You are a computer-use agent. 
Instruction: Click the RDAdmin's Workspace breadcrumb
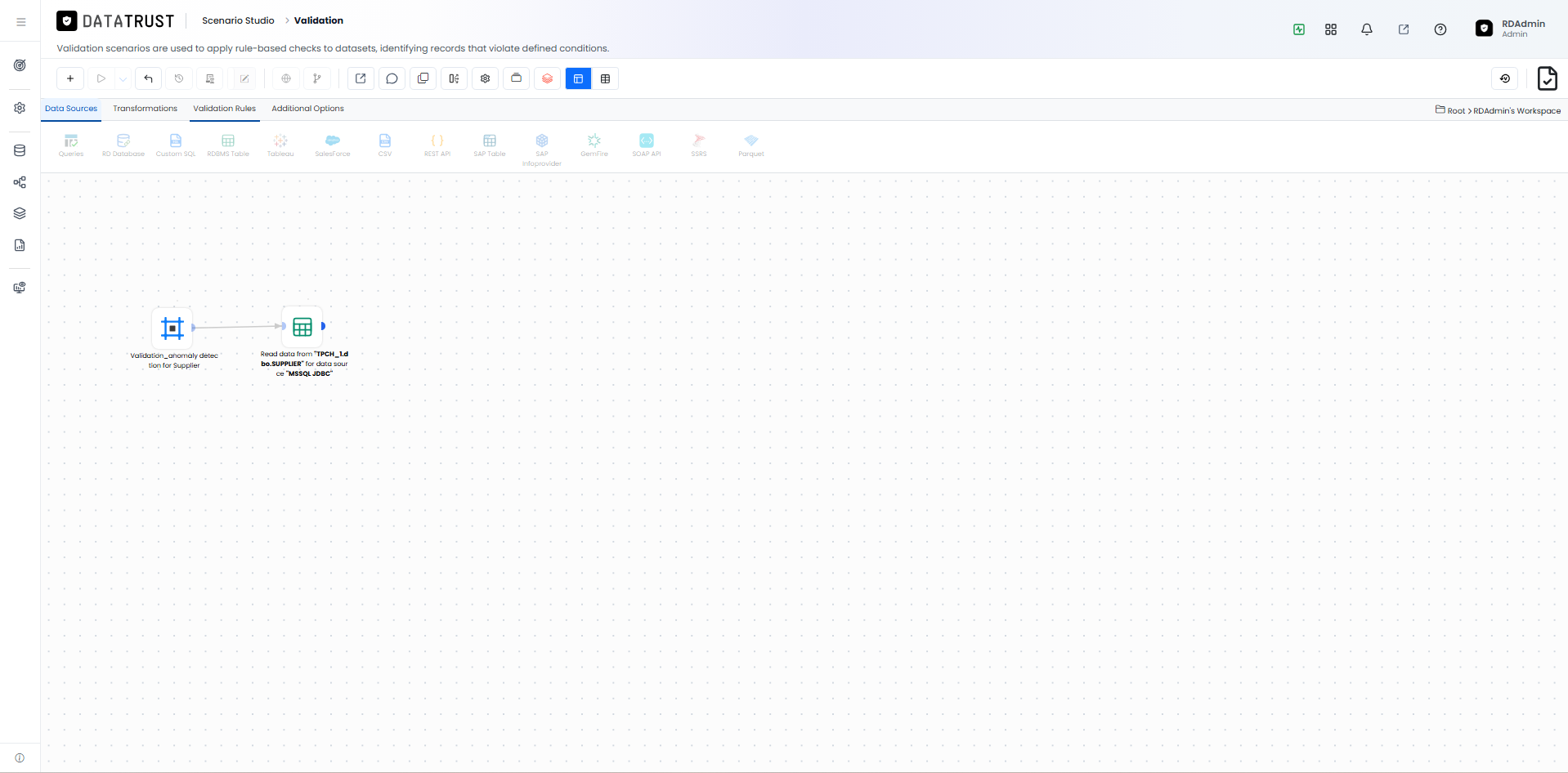(1516, 110)
